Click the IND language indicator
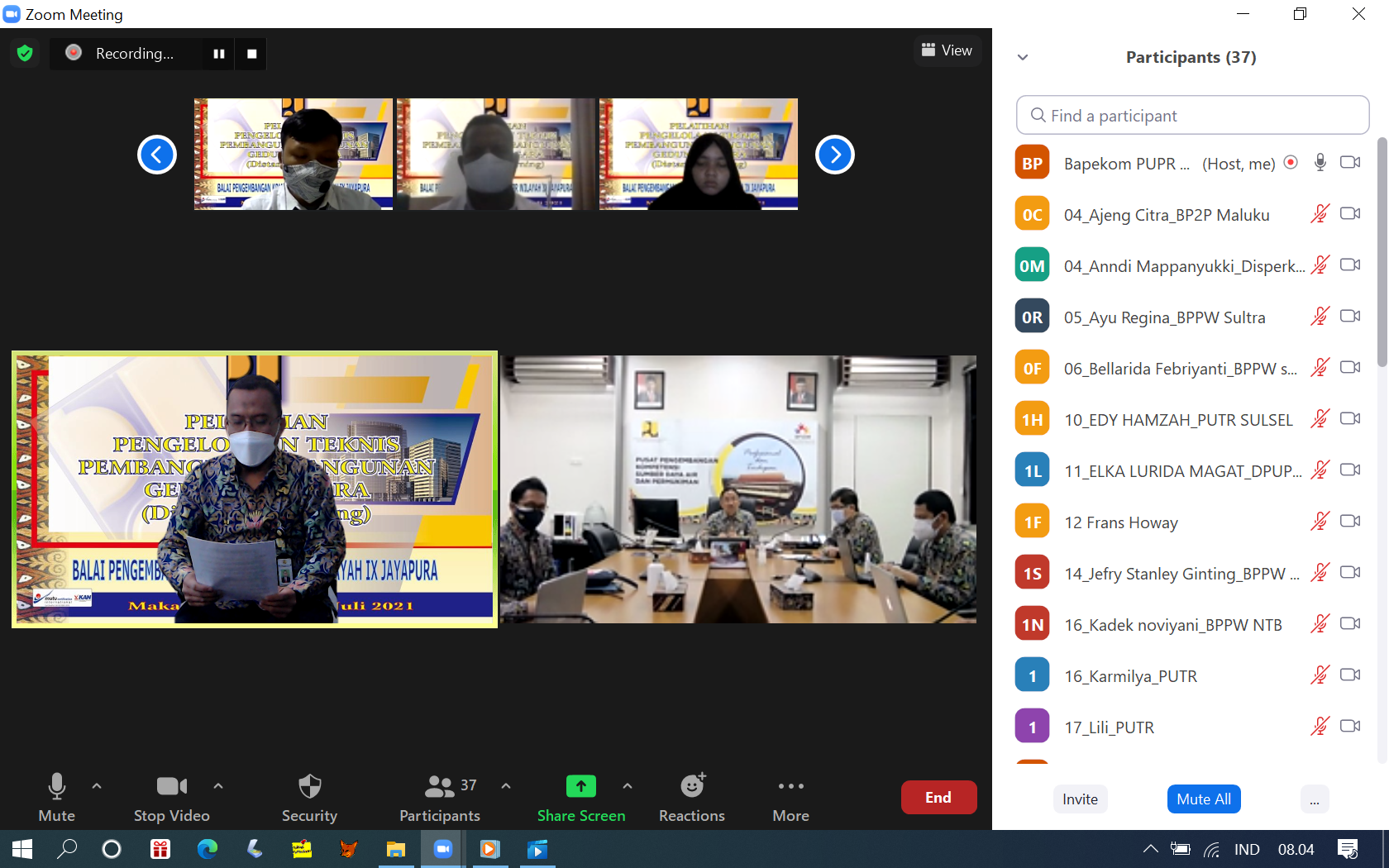1389x868 pixels. (x=1247, y=849)
